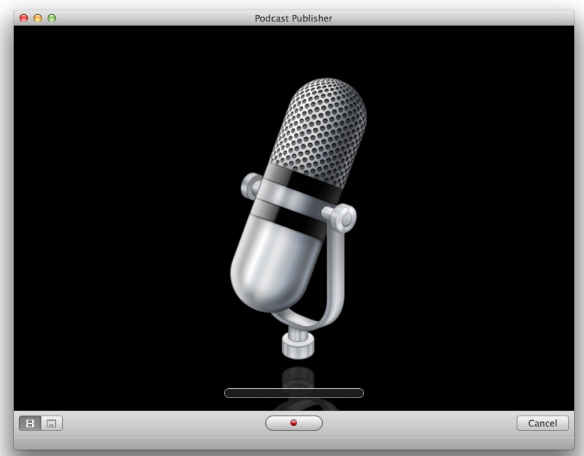This screenshot has height=456, width=584.
Task: Switch to screen recording mode icon
Action: click(51, 423)
